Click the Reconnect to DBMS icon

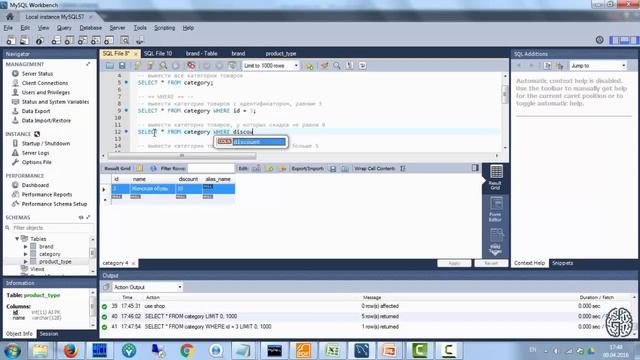coord(140,40)
